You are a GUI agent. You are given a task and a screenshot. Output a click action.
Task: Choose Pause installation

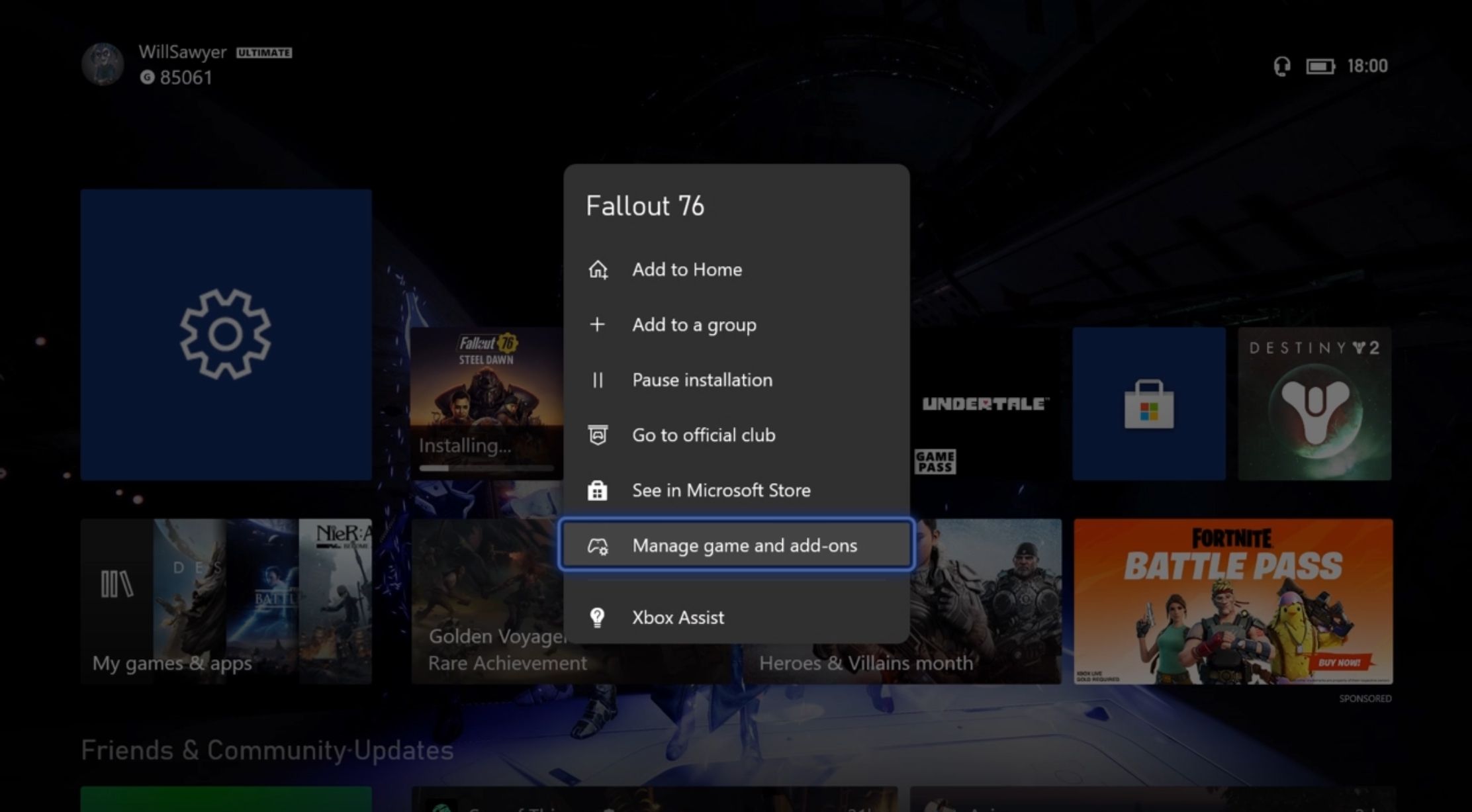tap(737, 380)
